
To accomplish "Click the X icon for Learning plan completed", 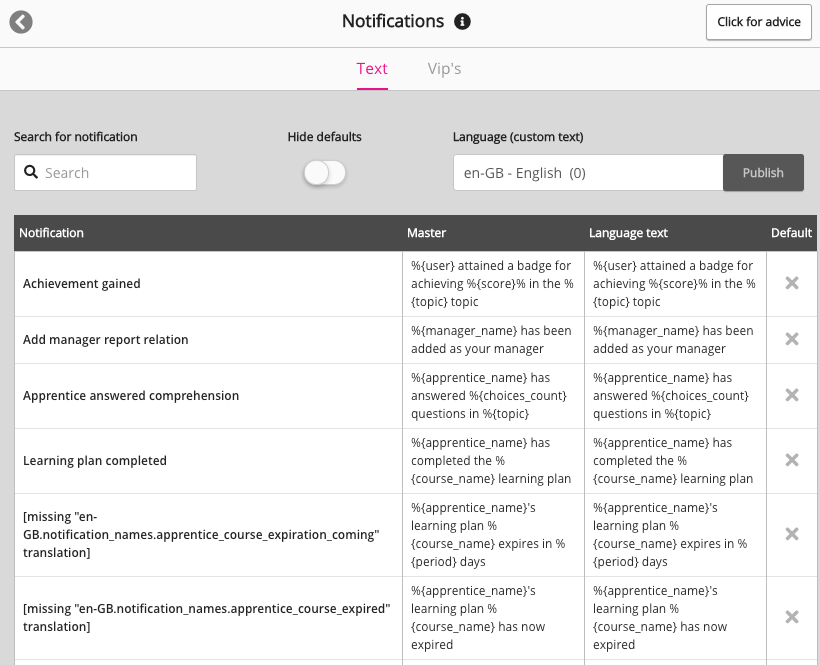I will [x=792, y=461].
